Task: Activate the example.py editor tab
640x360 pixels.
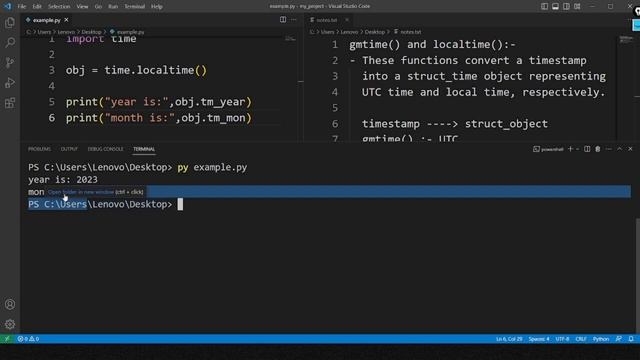Action: point(46,20)
